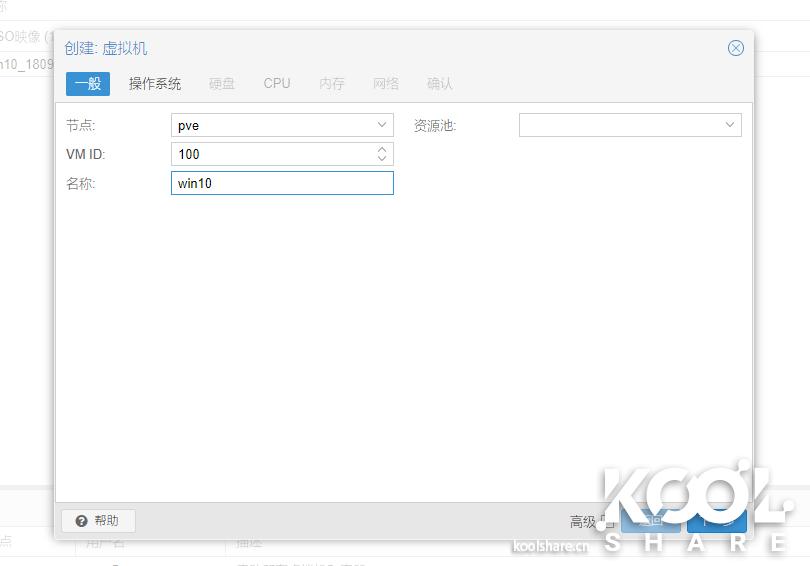Go to the 网络 tab
The image size is (810, 566).
[x=386, y=84]
